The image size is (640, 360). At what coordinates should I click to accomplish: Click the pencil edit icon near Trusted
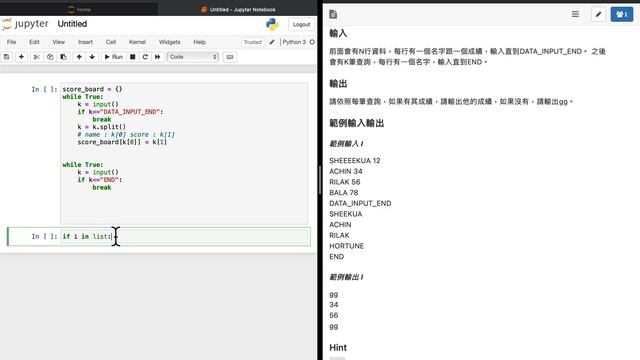tap(272, 42)
